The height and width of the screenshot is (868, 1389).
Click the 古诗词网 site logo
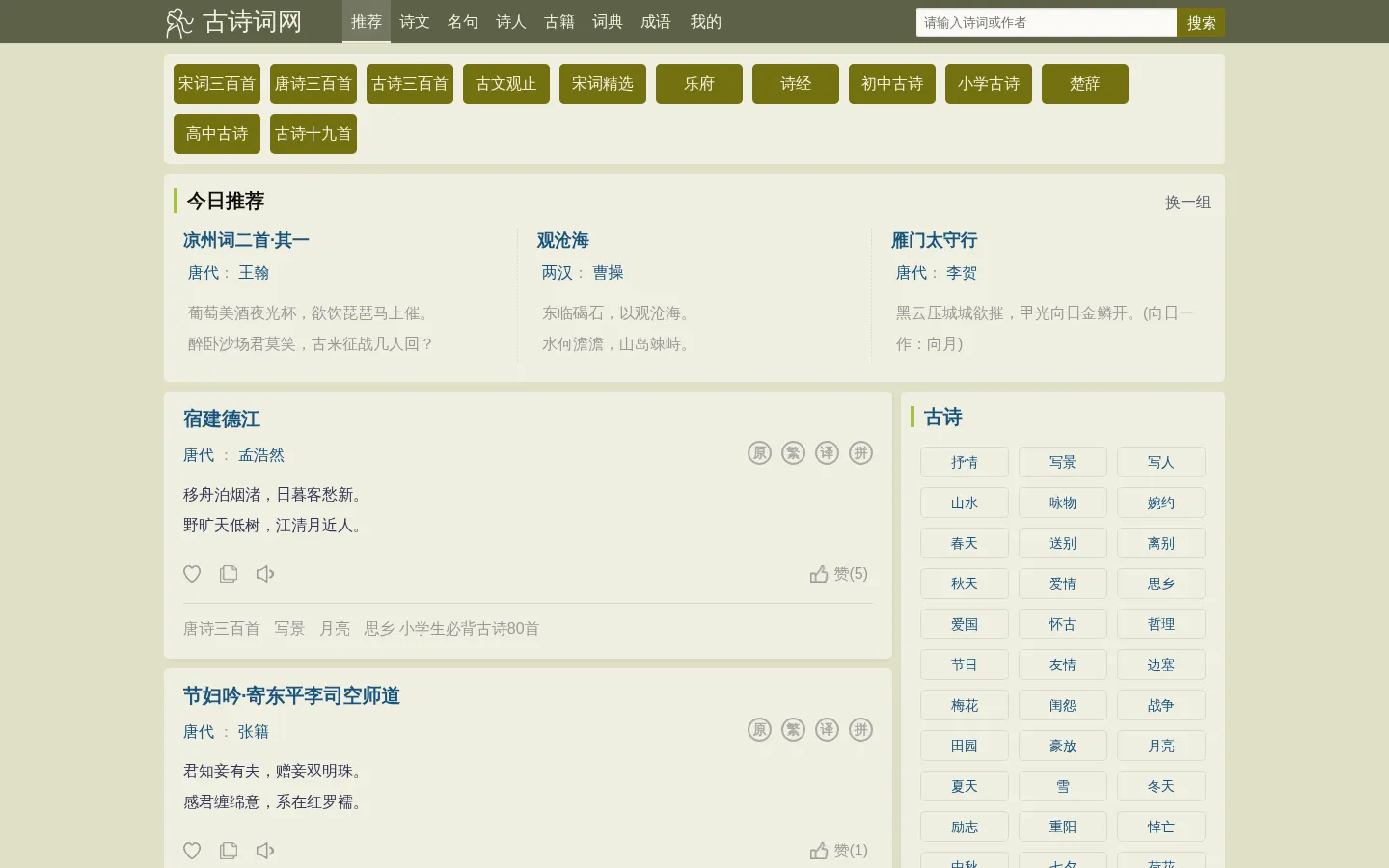pyautogui.click(x=233, y=21)
